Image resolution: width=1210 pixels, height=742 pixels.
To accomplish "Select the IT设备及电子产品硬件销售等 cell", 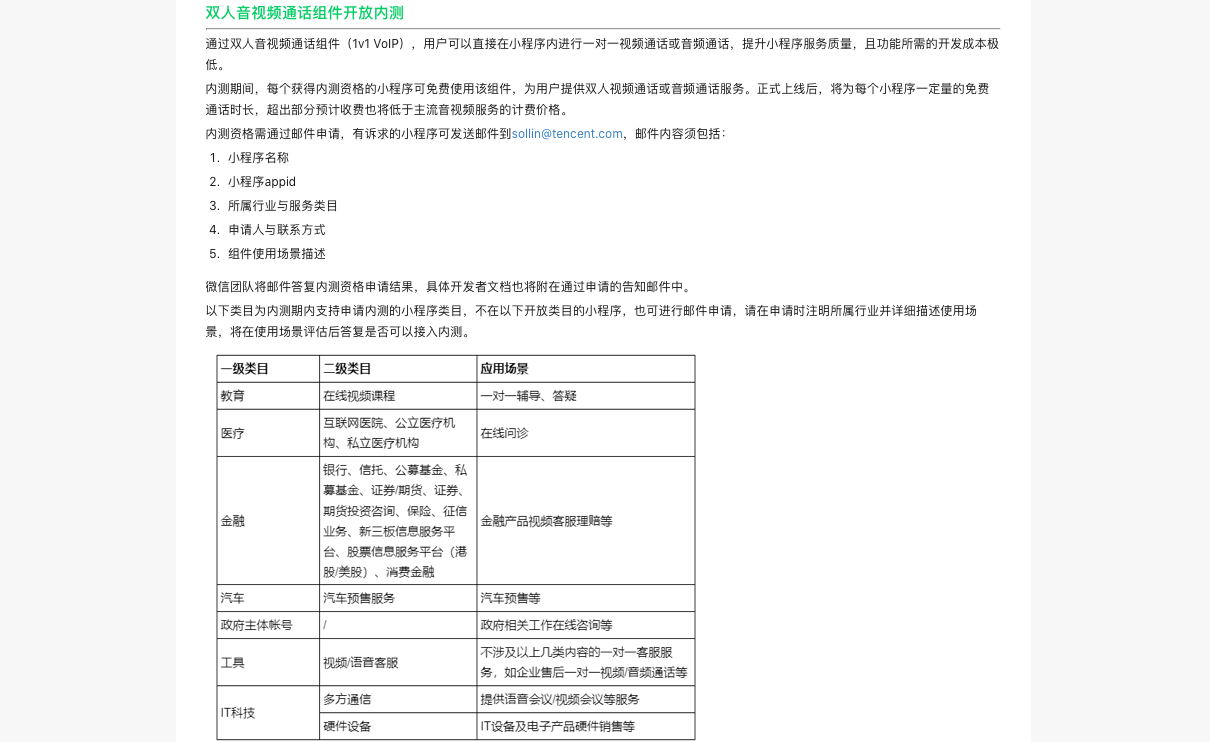I will (x=586, y=726).
